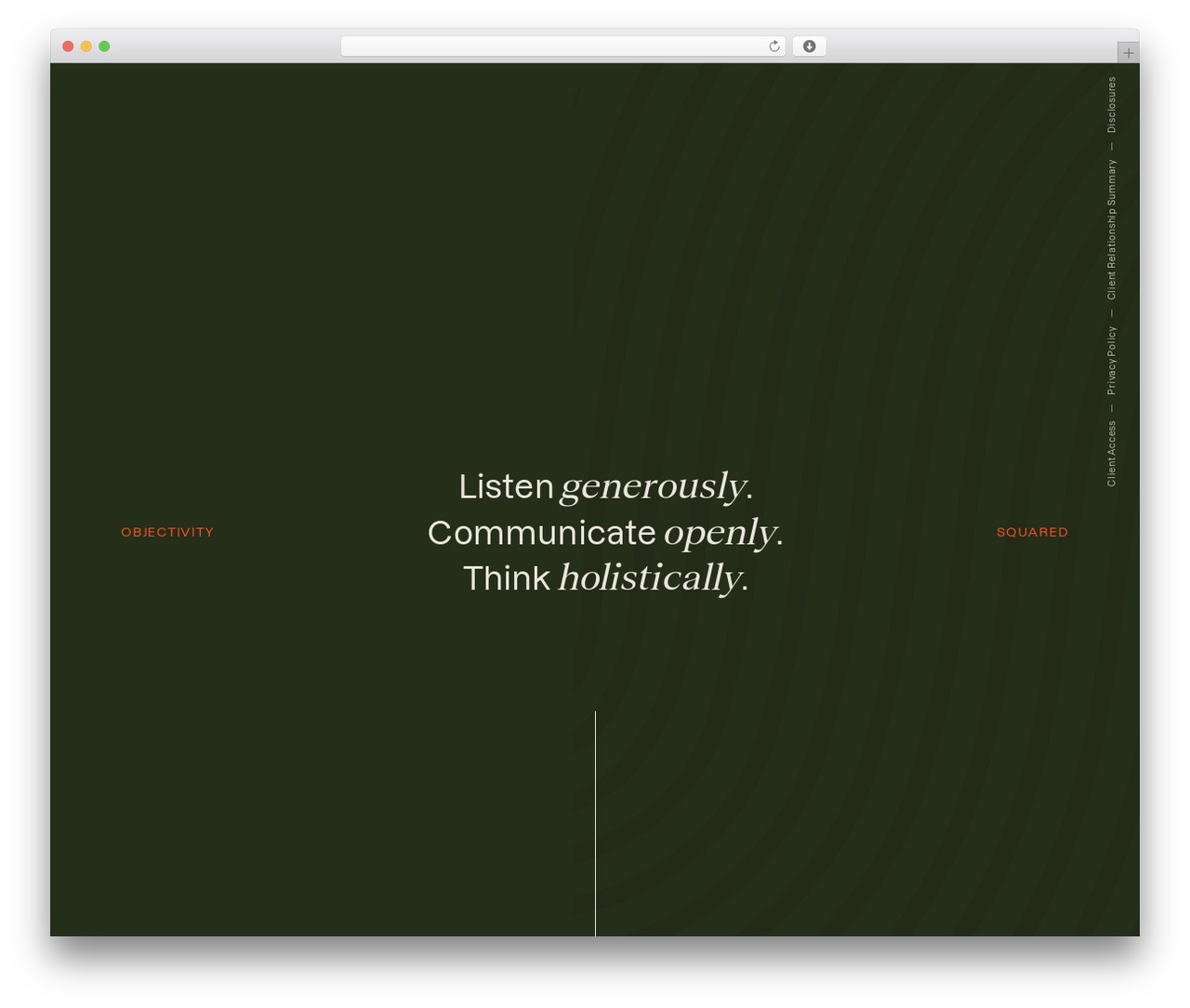The width and height of the screenshot is (1190, 1008).
Task: Open the Privacy Policy vertical link
Action: coord(1111,361)
